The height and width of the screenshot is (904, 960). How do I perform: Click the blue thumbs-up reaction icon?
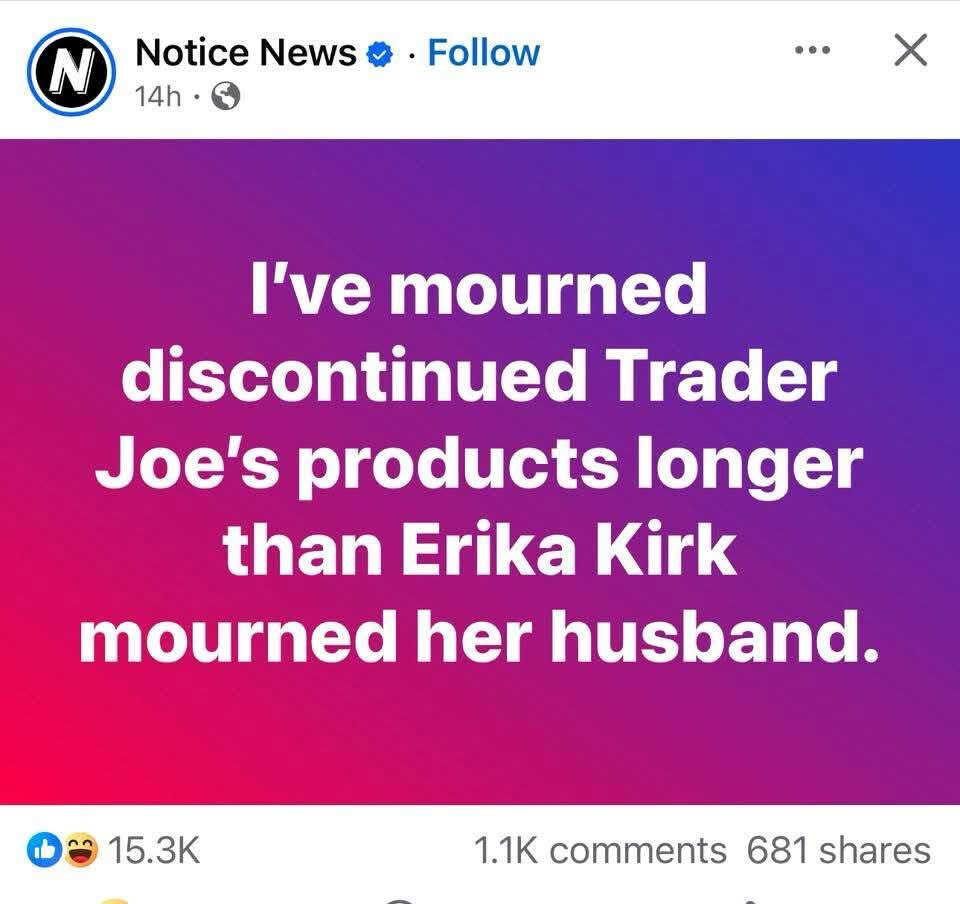point(45,851)
